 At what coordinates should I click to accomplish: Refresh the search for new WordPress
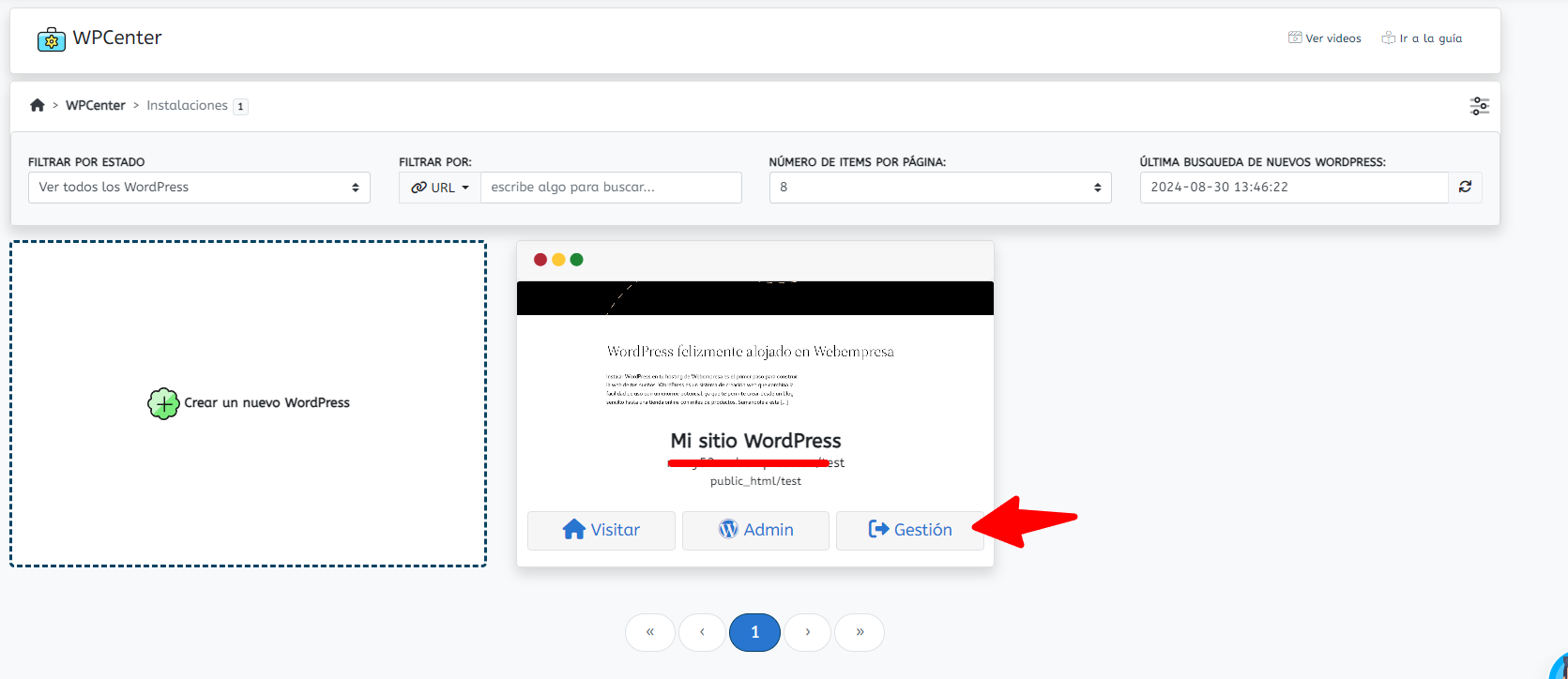click(1465, 188)
